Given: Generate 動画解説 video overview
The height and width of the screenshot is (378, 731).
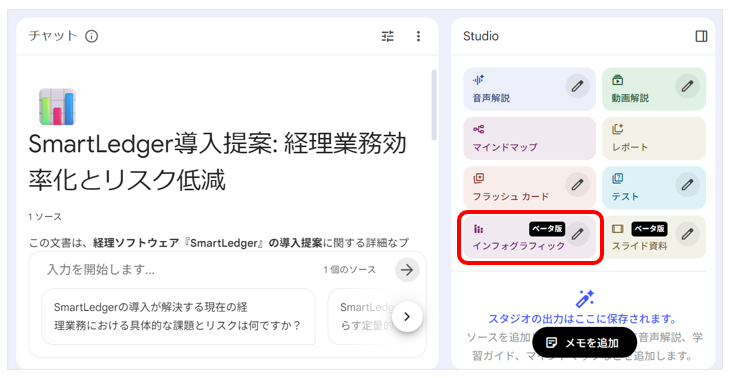Looking at the screenshot, I should pyautogui.click(x=654, y=89).
